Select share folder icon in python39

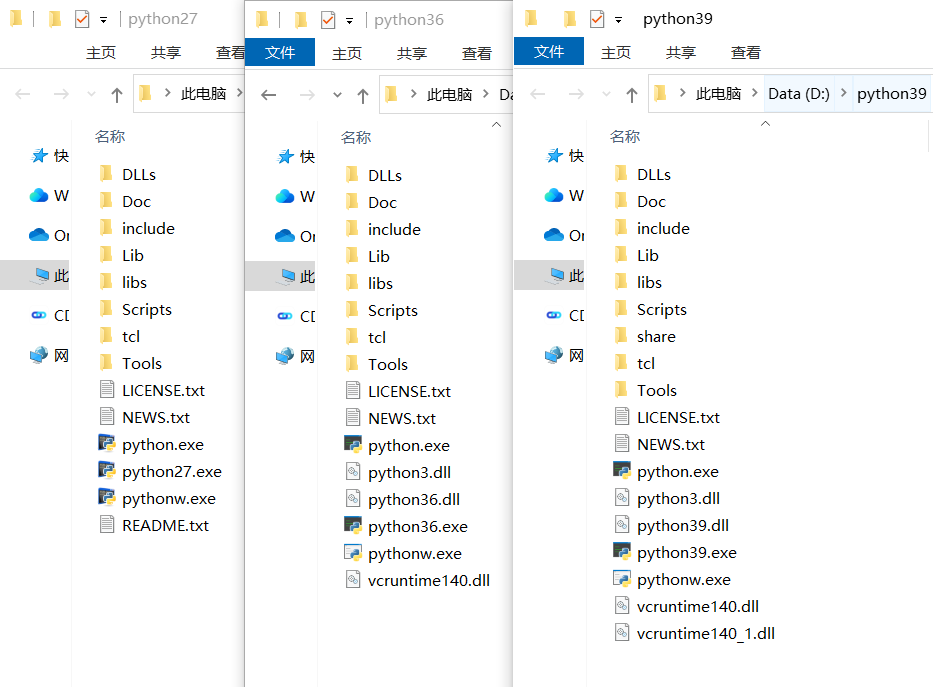pyautogui.click(x=621, y=335)
